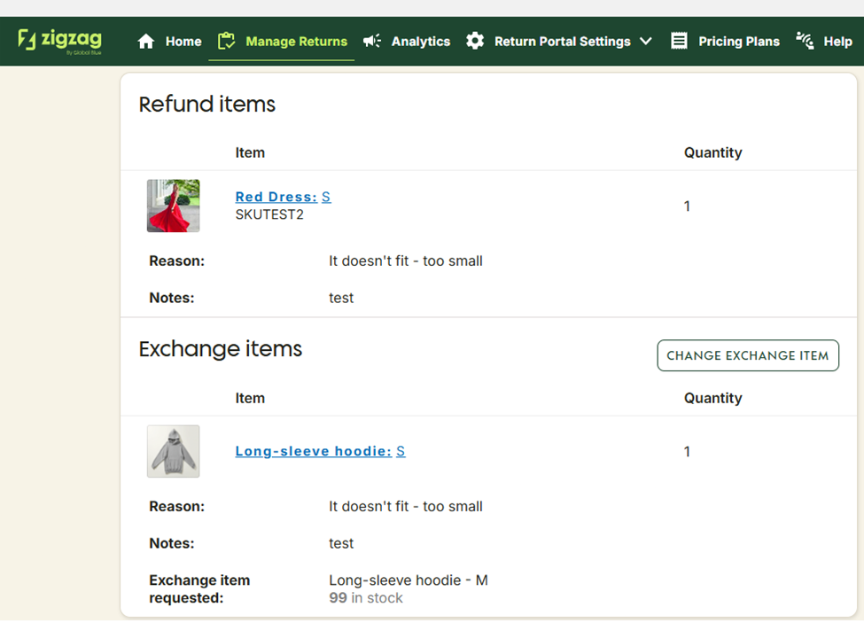This screenshot has width=864, height=621.
Task: Click the Analytics megaphone icon
Action: click(x=372, y=41)
